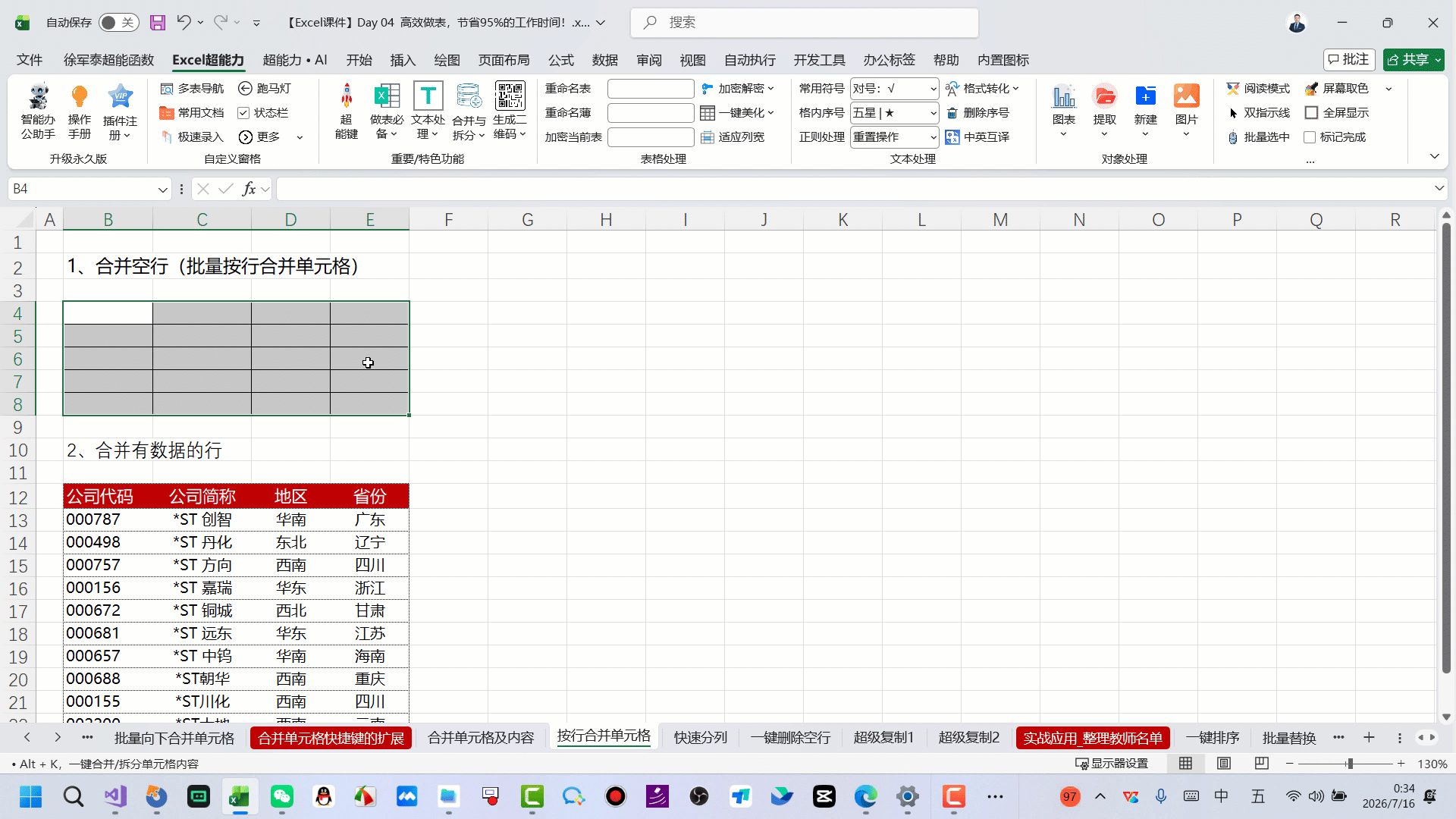Viewport: 1456px width, 819px height.
Task: Switch to the 公式 ribbon tab
Action: click(560, 60)
